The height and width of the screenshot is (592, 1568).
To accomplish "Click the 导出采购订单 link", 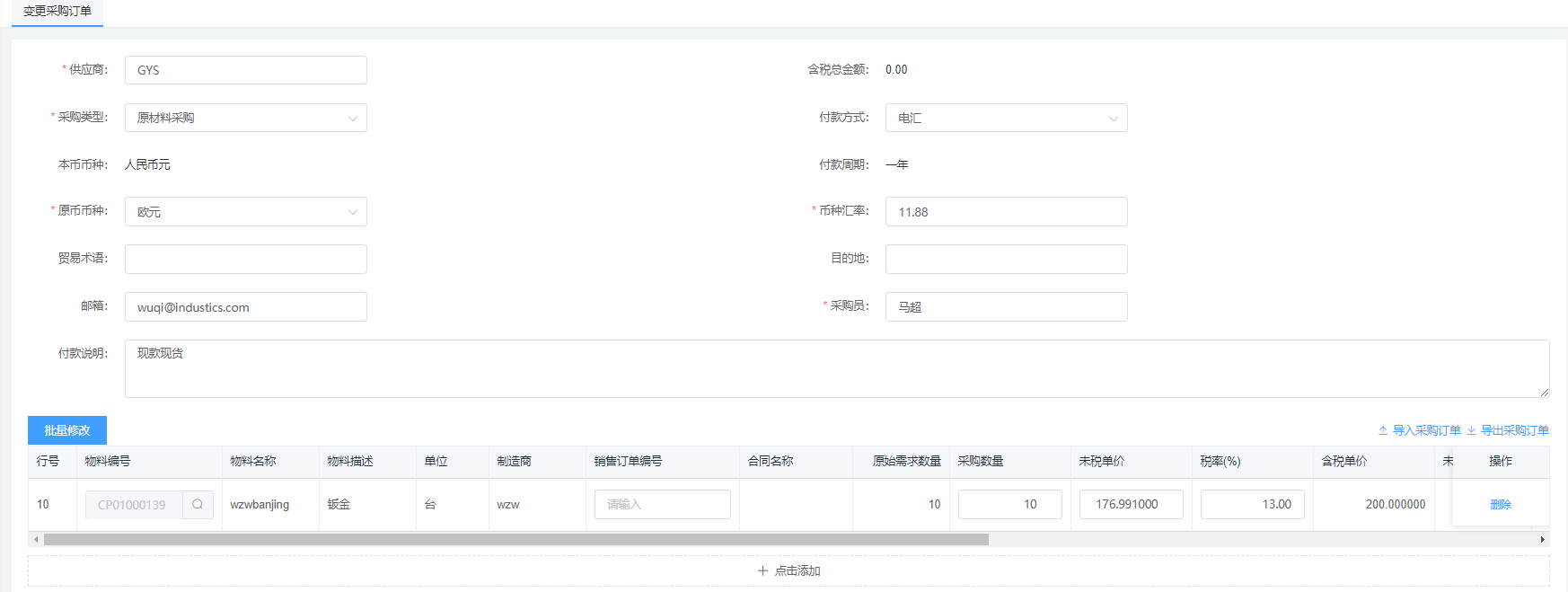I will (1514, 430).
